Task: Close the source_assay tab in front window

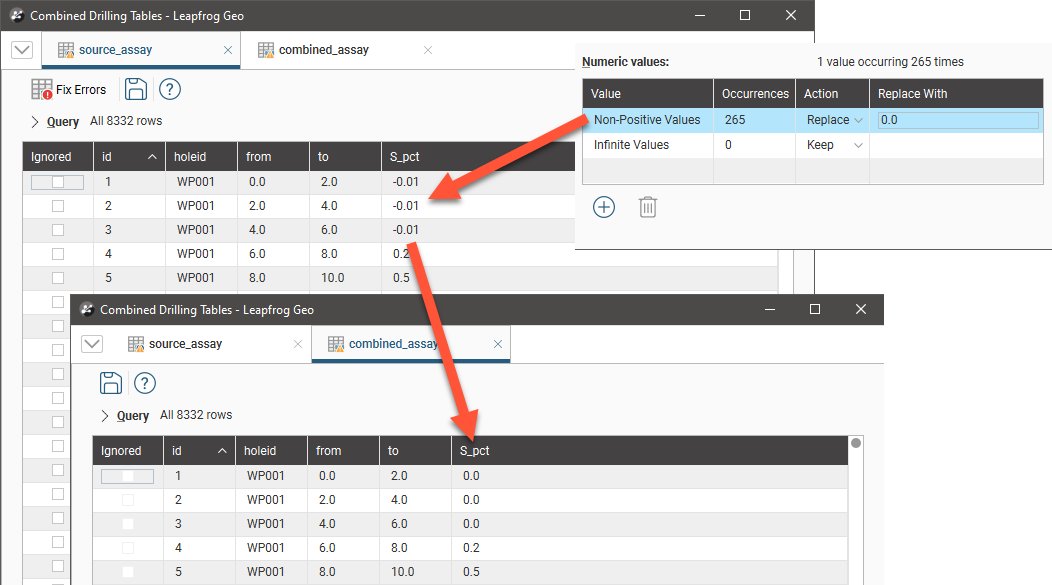Action: 298,343
